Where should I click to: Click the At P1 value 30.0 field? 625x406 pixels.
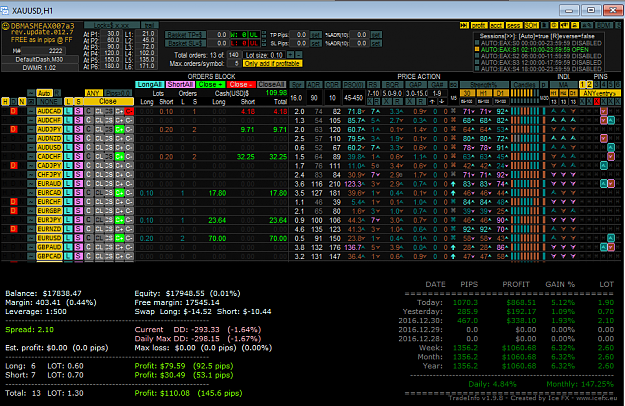pyautogui.click(x=111, y=34)
